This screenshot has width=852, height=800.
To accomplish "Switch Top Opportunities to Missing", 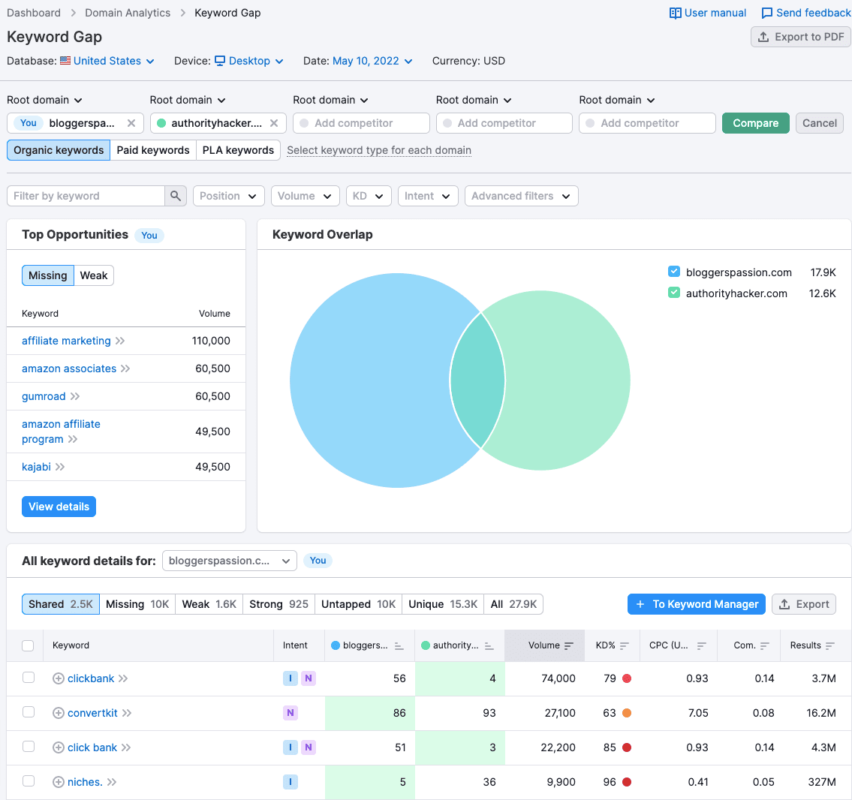I will [48, 276].
